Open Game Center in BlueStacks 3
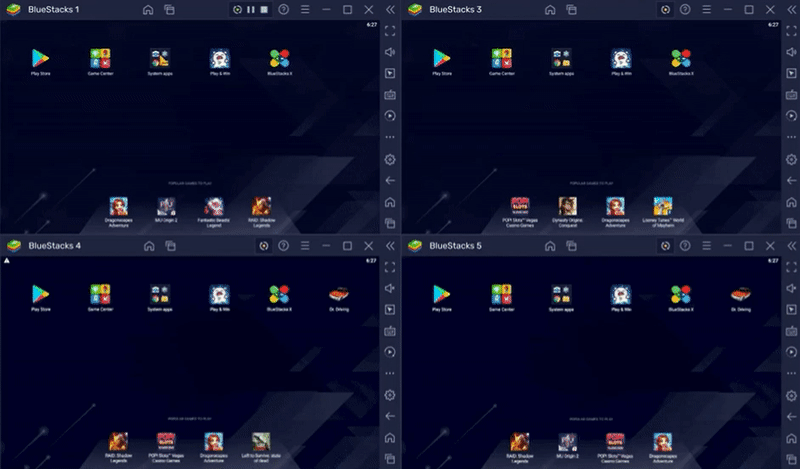This screenshot has height=469, width=800. [502, 59]
